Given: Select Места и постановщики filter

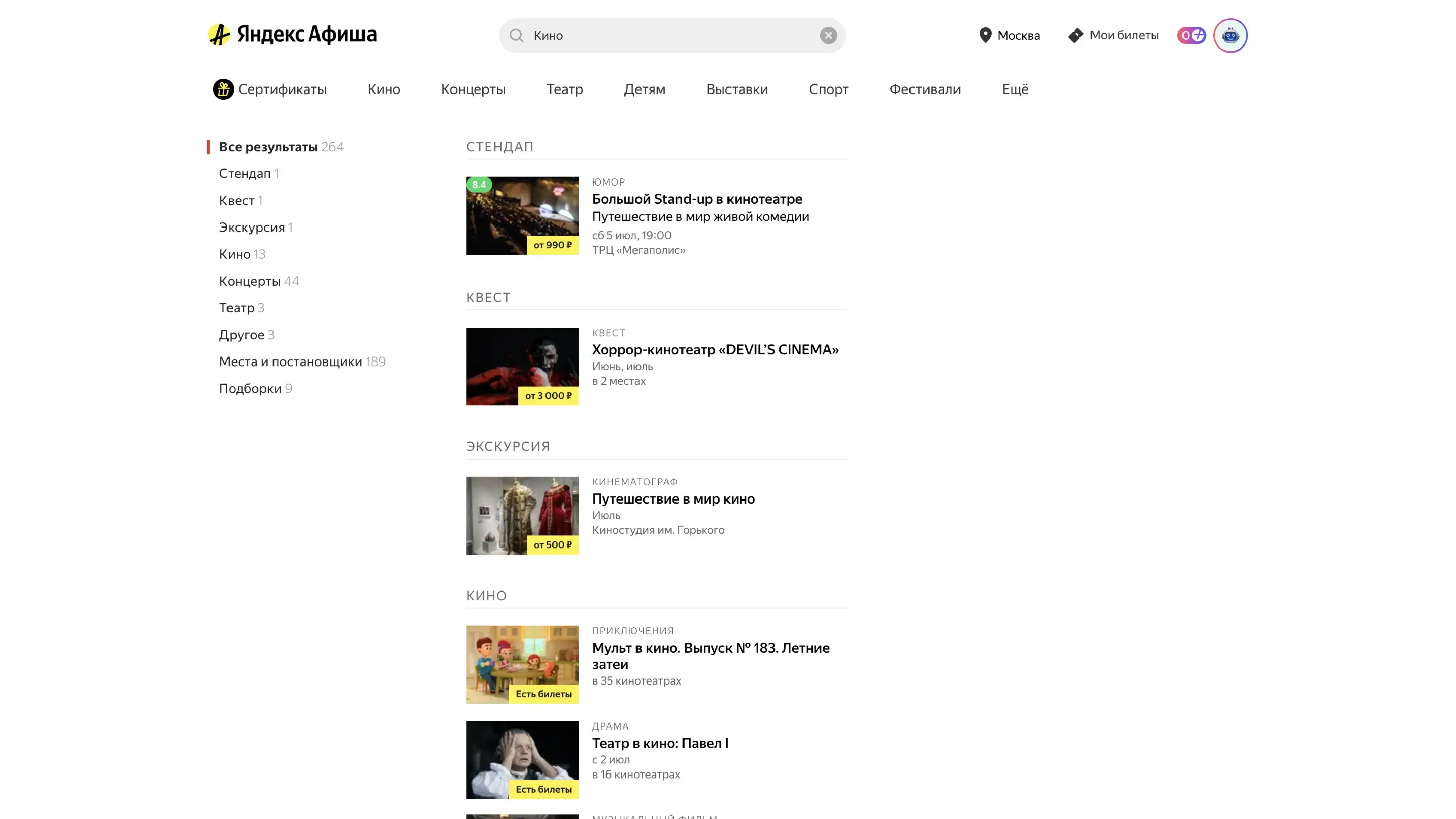Looking at the screenshot, I should 302,361.
